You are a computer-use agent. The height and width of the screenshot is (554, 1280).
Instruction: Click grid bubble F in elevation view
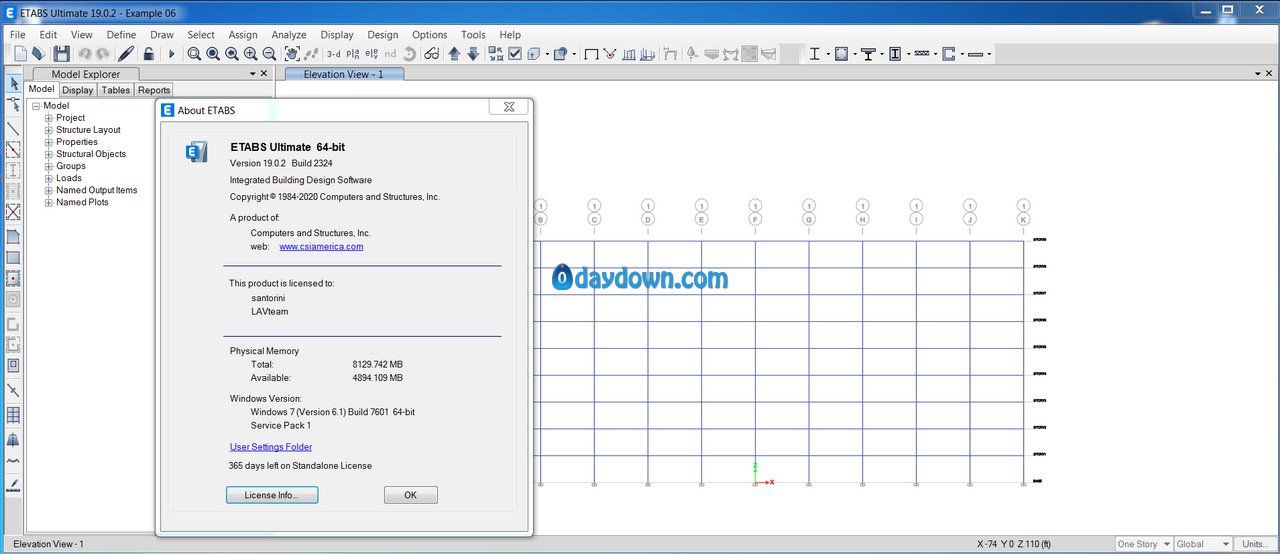755,219
